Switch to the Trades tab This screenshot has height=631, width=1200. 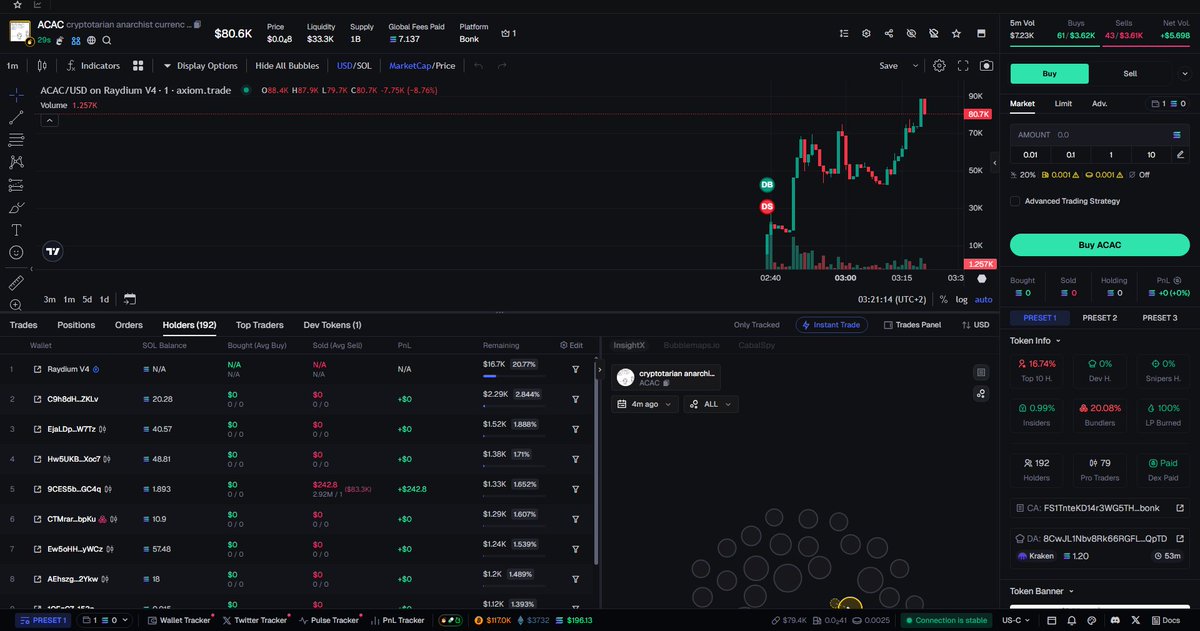pyautogui.click(x=23, y=325)
